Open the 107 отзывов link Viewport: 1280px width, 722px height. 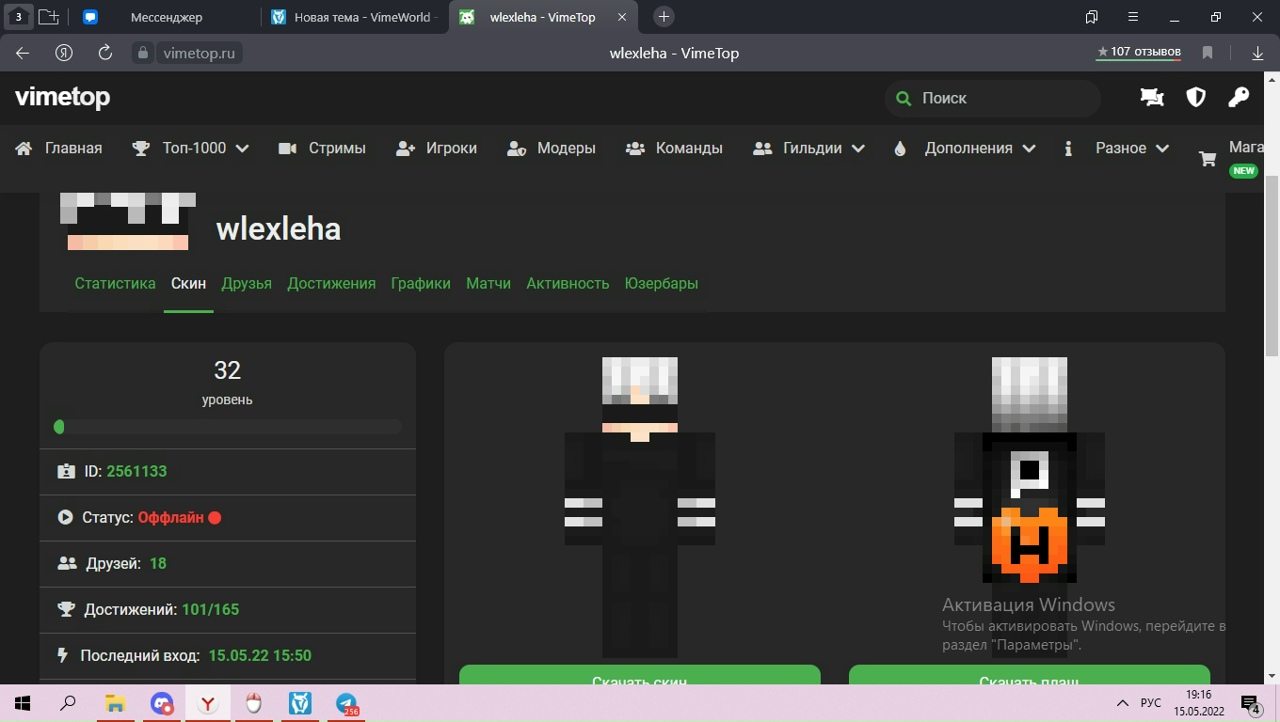point(1138,51)
